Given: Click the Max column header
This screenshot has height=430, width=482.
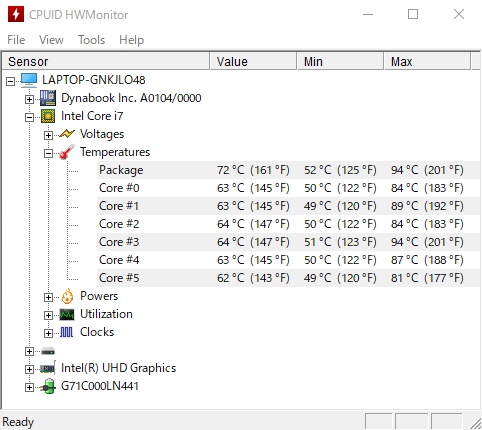Looking at the screenshot, I should (428, 62).
